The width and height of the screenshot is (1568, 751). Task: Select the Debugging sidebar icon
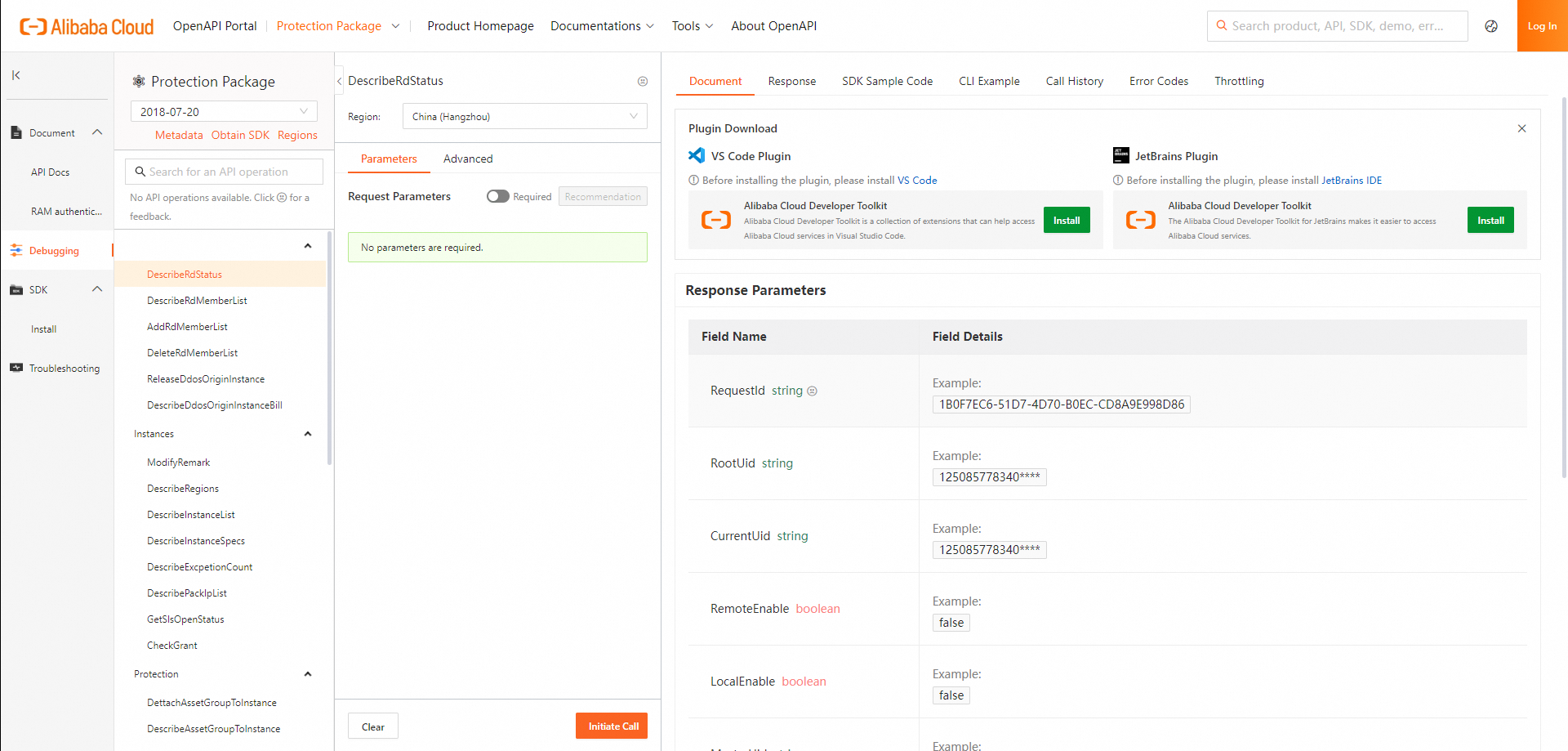16,250
